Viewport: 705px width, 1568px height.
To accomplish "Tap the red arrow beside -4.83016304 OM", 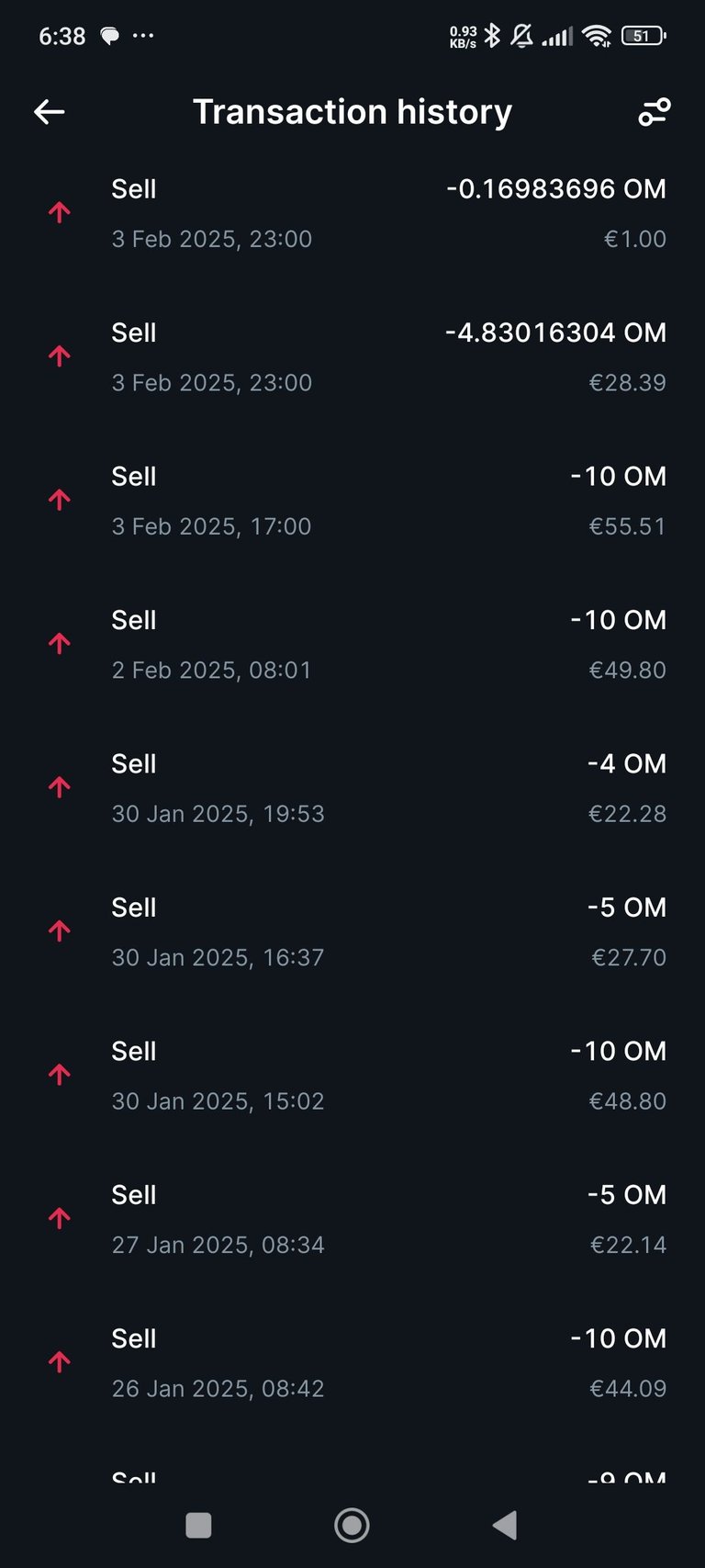I will (x=60, y=355).
